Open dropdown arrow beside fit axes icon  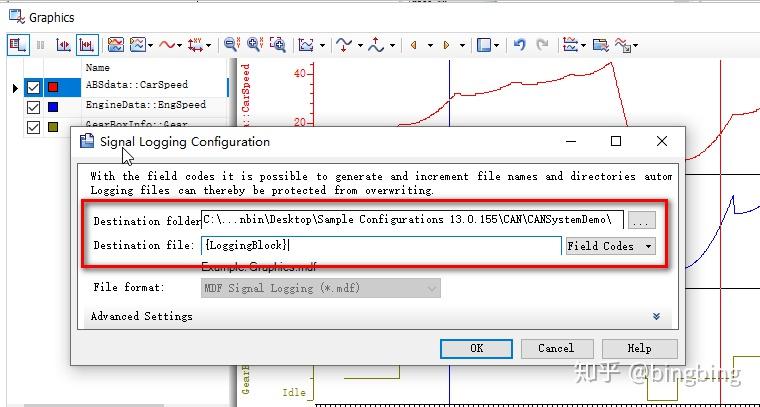click(x=322, y=46)
